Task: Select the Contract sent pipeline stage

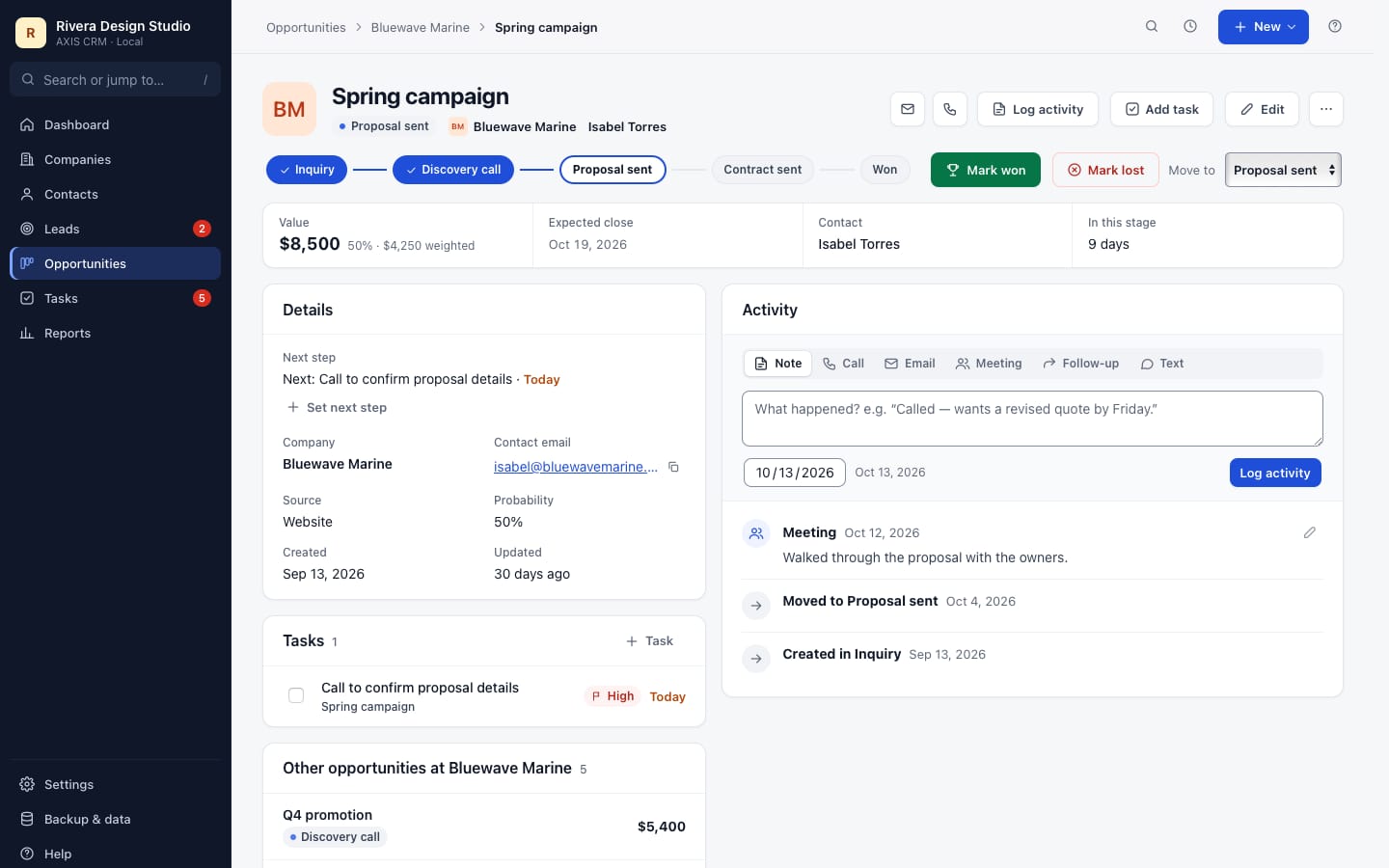Action: tap(763, 170)
